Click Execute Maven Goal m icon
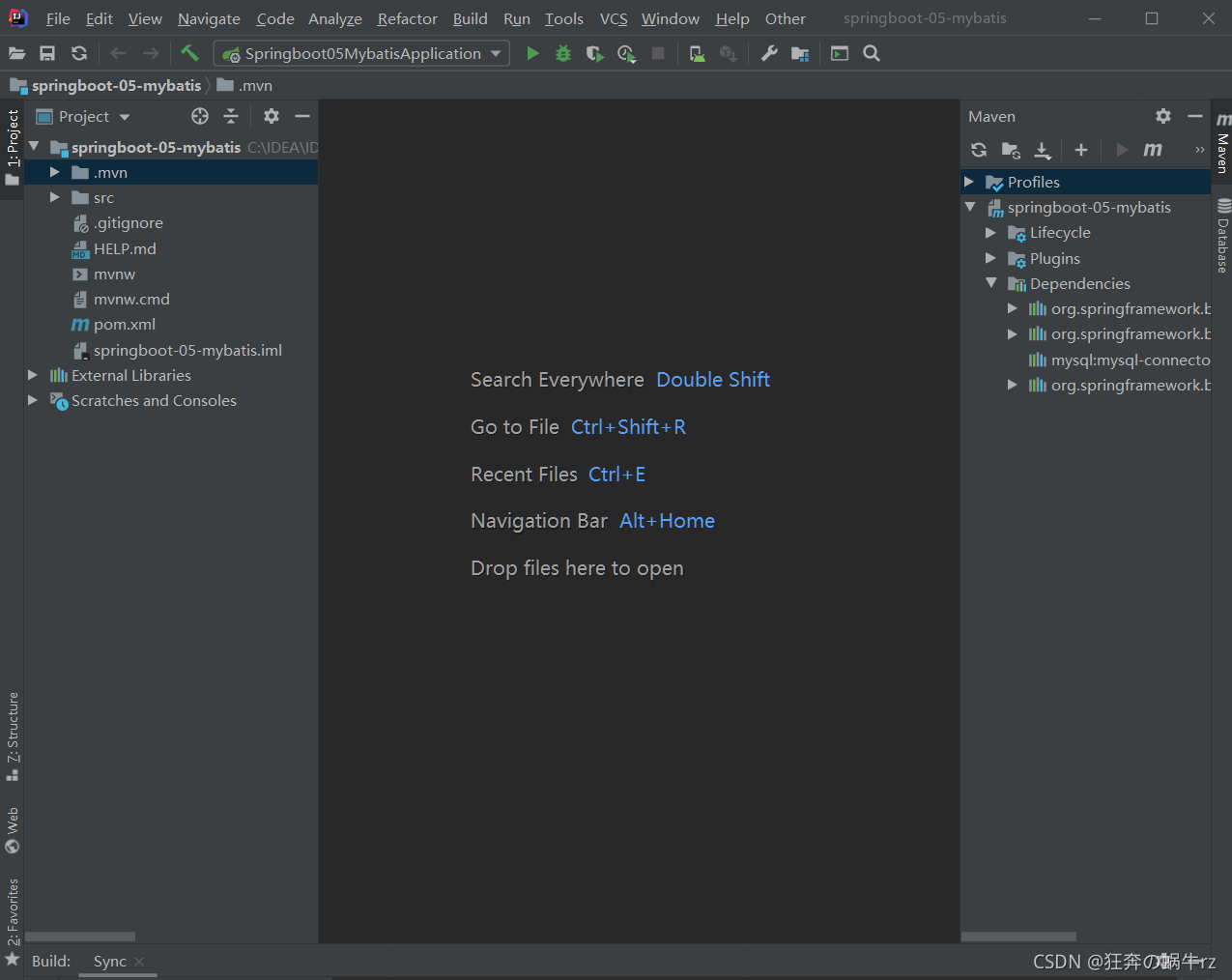Viewport: 1232px width, 980px height. [1153, 150]
